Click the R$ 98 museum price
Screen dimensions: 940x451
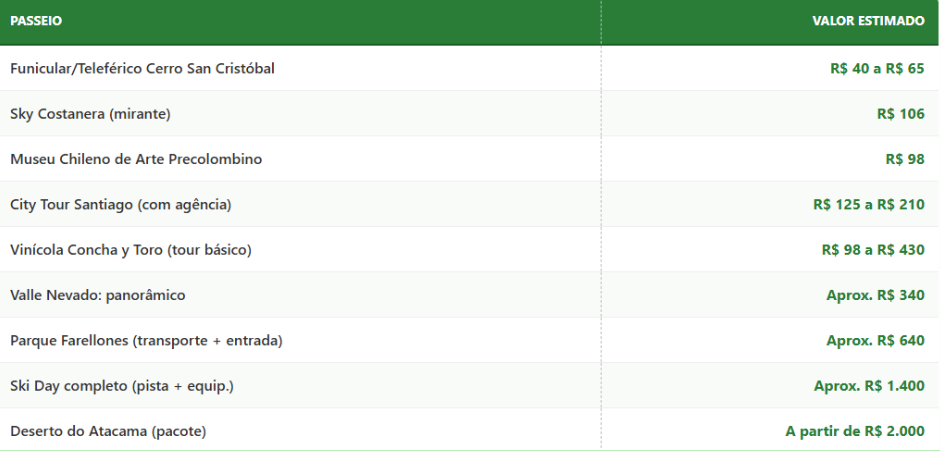click(905, 159)
